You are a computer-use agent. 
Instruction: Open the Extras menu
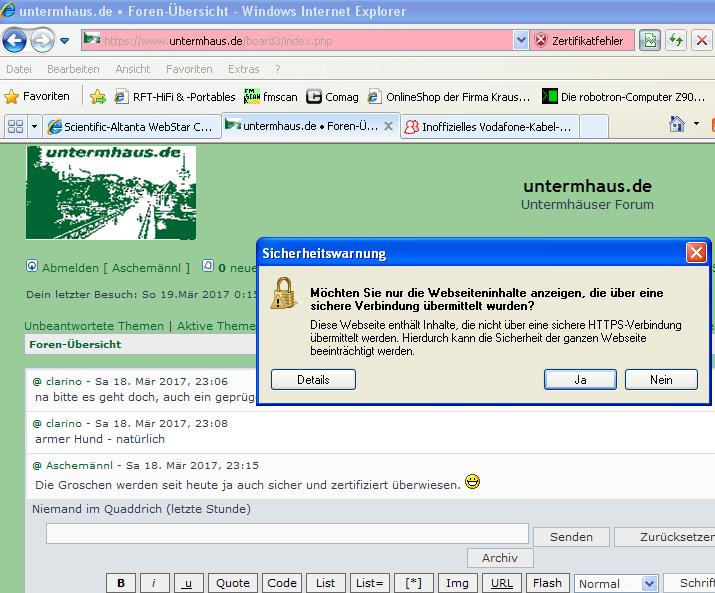tap(243, 69)
